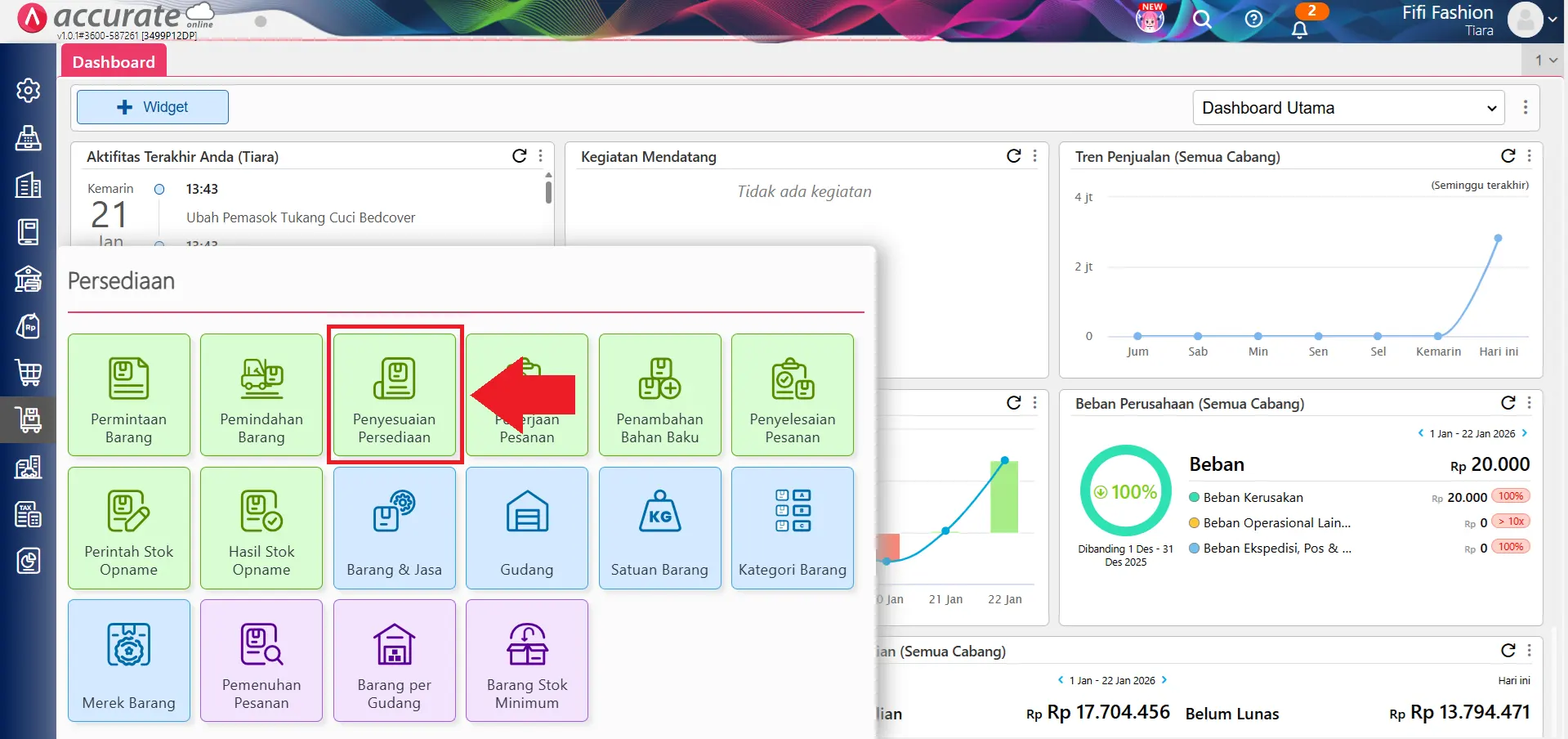Viewport: 1568px width, 739px height.
Task: Click the activity list scrollbar
Action: click(548, 191)
